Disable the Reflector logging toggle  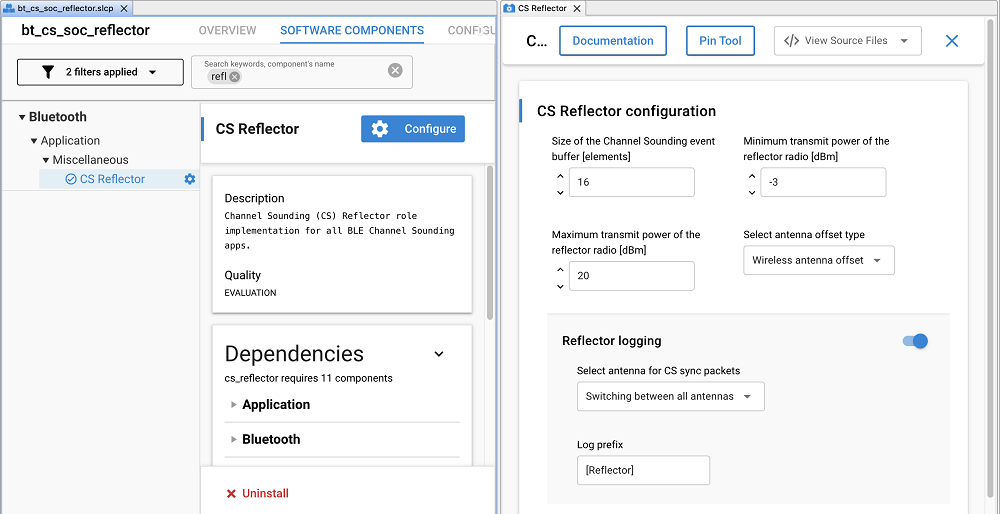coord(915,341)
